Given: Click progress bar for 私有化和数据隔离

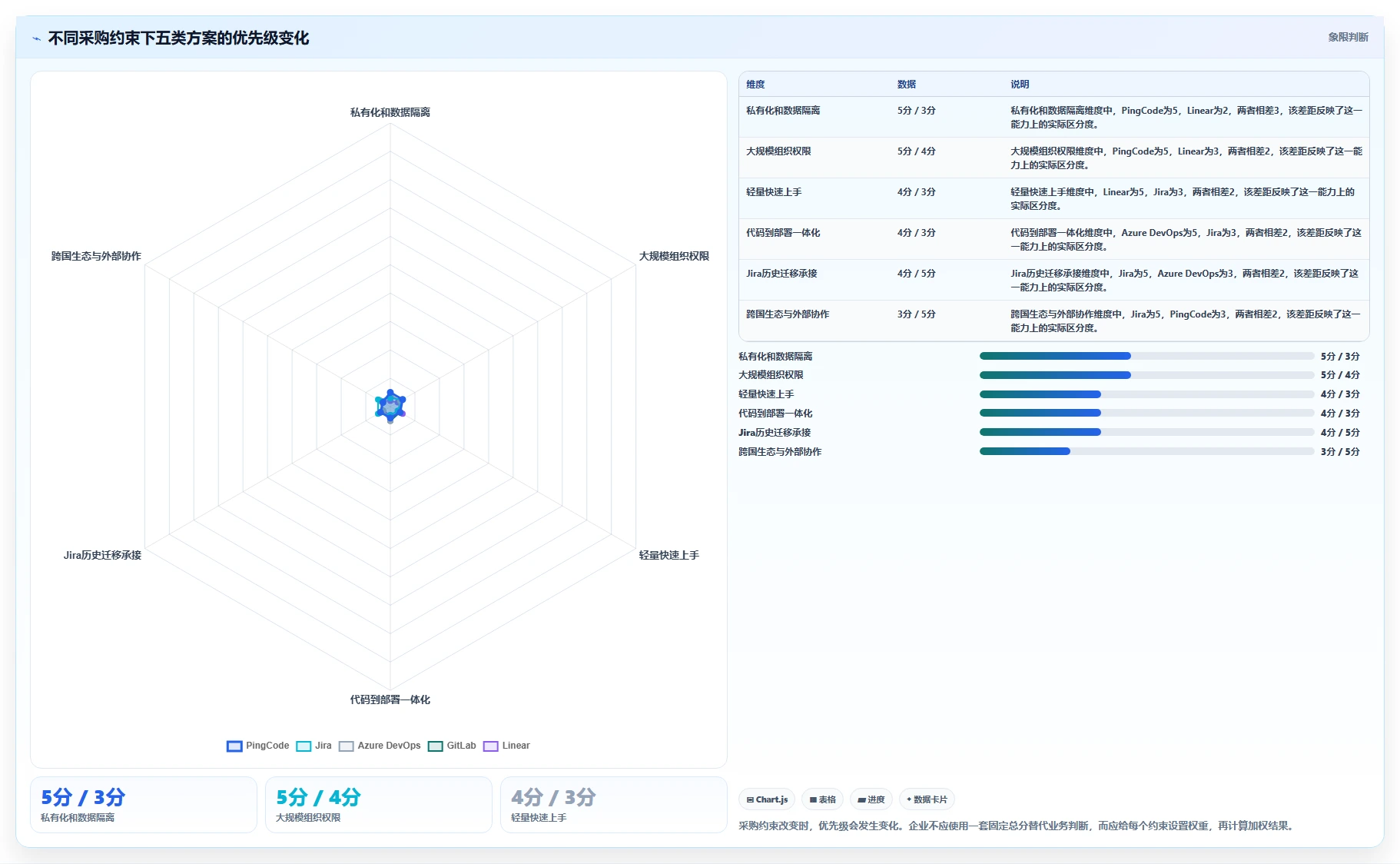Looking at the screenshot, I should [1146, 356].
